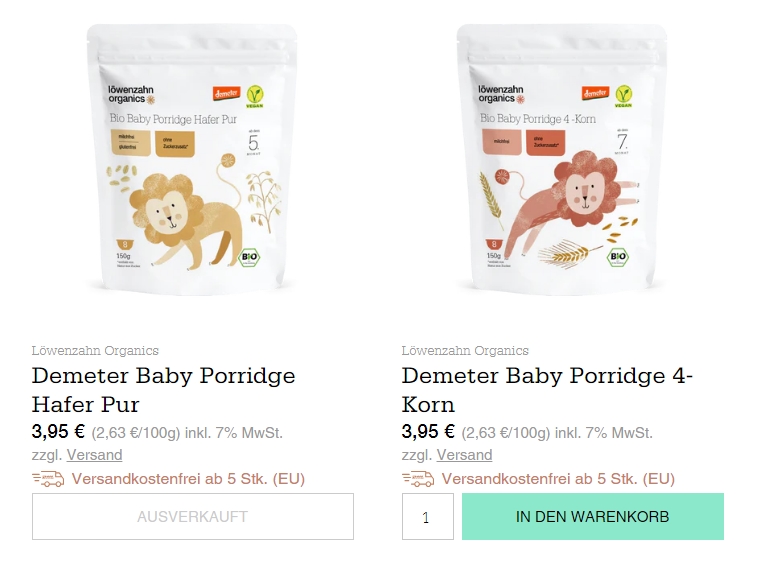Click the Demeter logo on 4-Korn package
This screenshot has width=759, height=565.
(x=595, y=93)
